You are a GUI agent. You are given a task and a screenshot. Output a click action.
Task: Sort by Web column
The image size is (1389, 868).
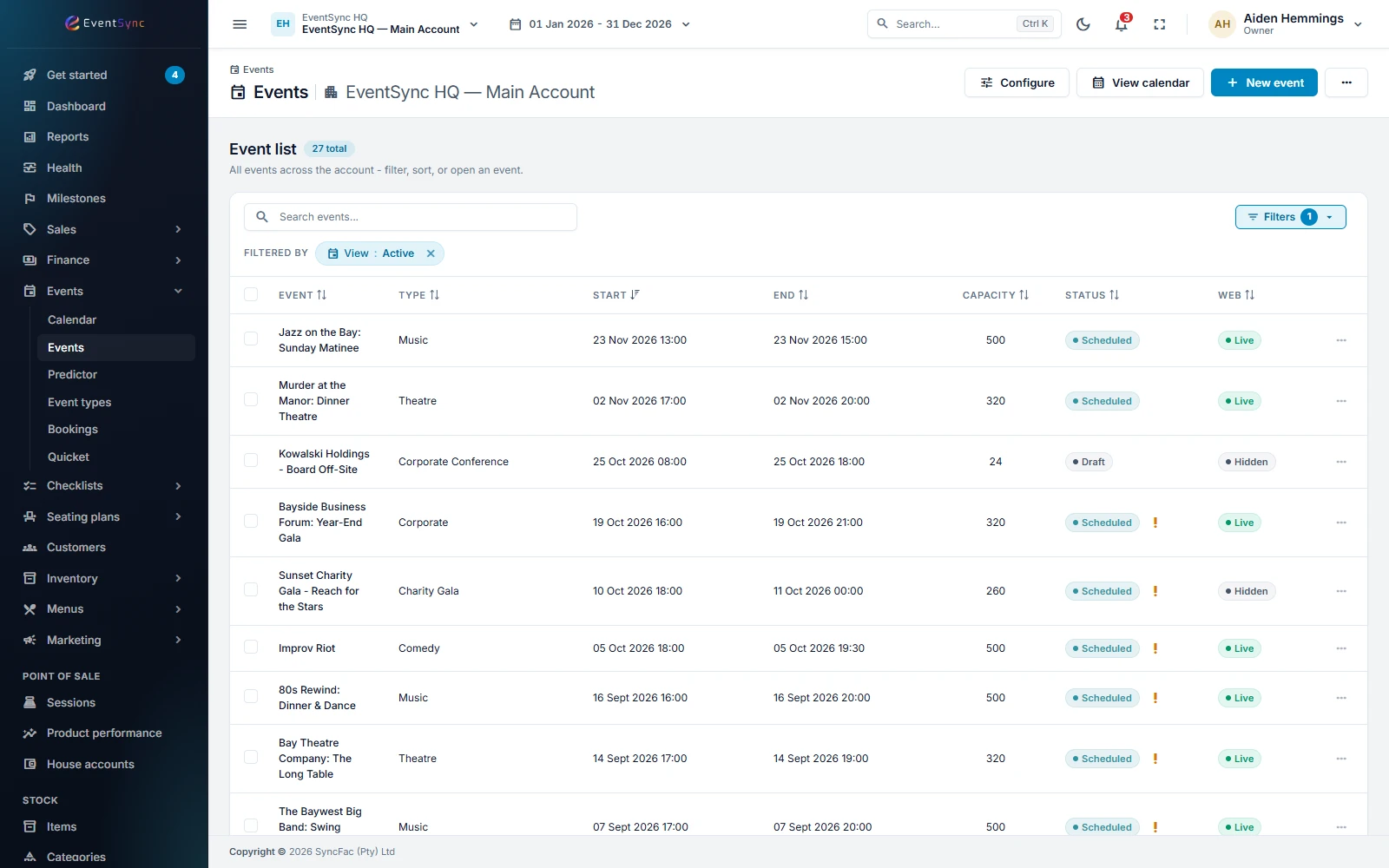pyautogui.click(x=1236, y=295)
